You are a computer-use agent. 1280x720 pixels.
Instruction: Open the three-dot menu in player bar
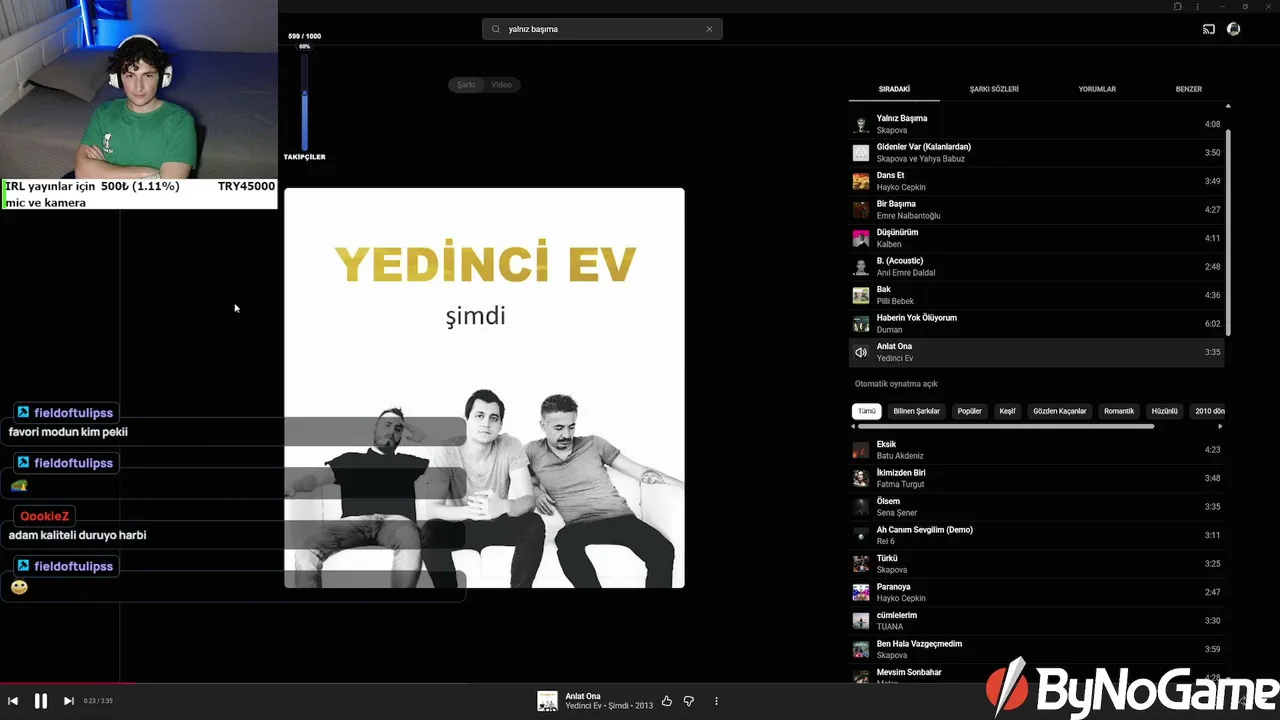716,701
